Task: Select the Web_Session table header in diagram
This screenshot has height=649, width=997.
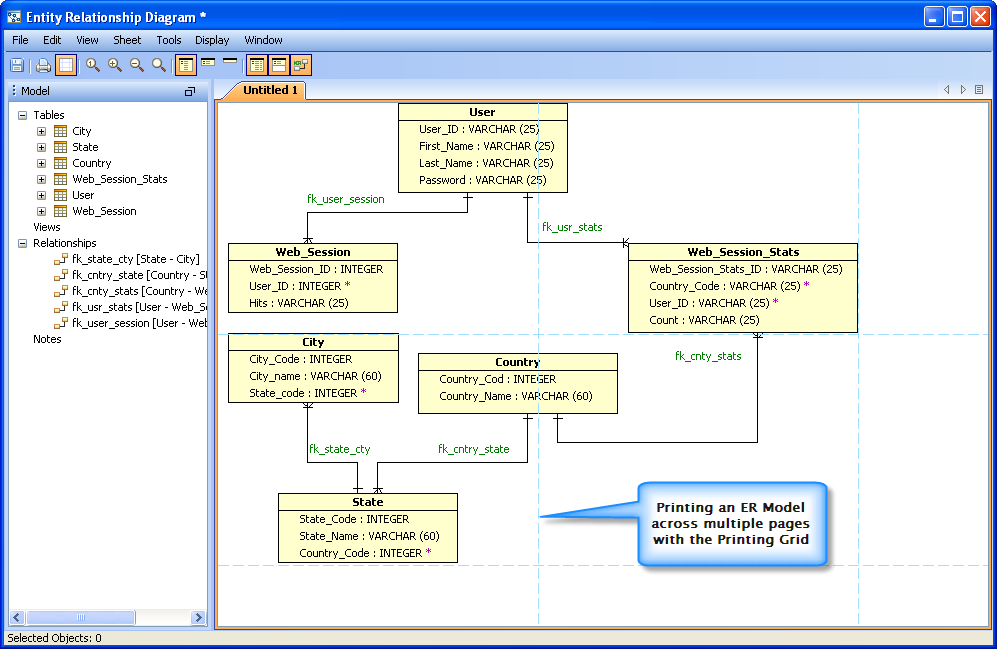Action: pyautogui.click(x=313, y=252)
